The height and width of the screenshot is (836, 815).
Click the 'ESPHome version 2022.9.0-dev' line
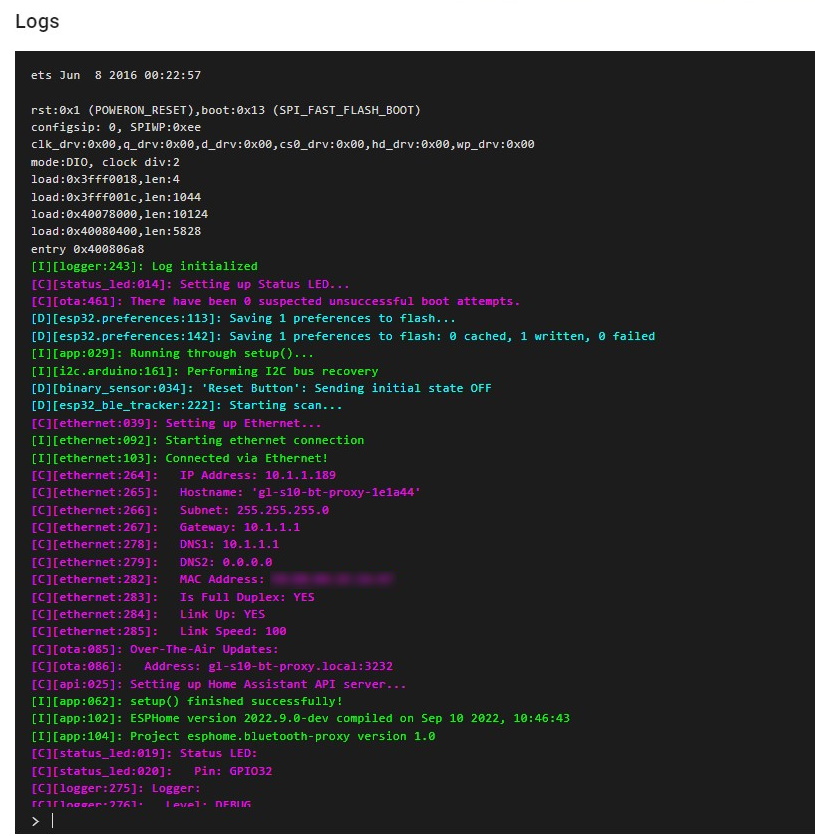300,718
